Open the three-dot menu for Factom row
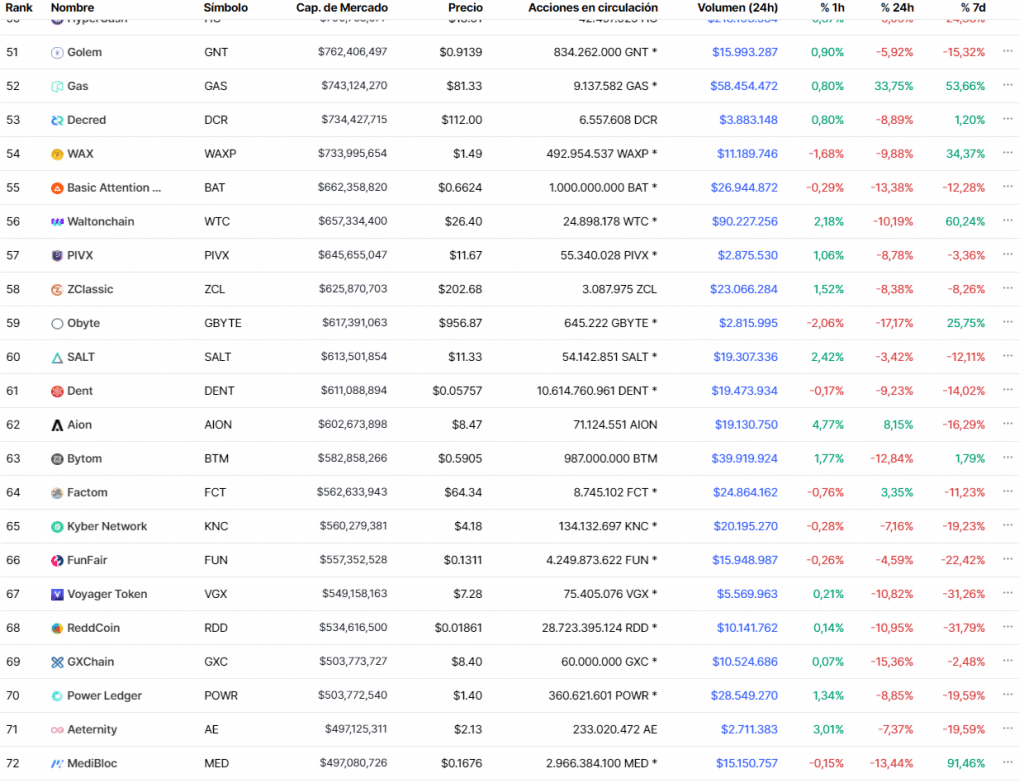The width and height of the screenshot is (1024, 783). [1008, 492]
